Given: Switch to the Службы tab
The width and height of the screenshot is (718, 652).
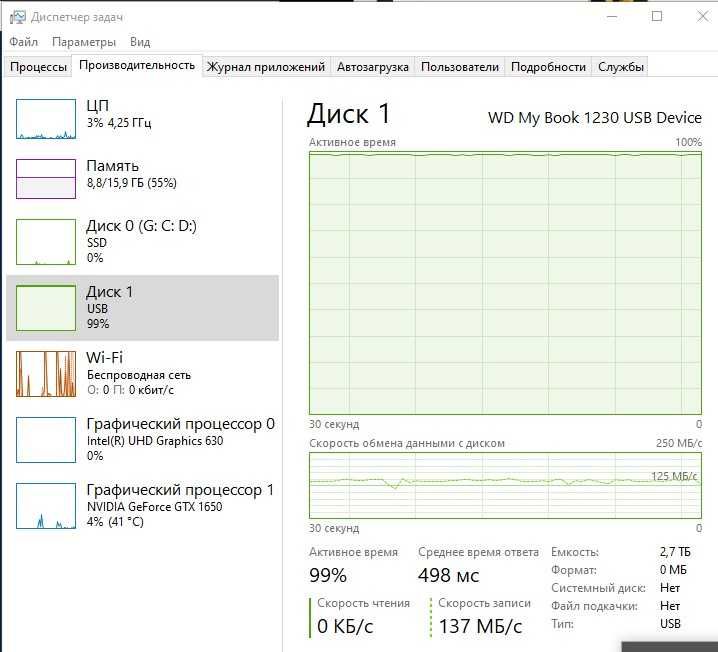Looking at the screenshot, I should 620,67.
